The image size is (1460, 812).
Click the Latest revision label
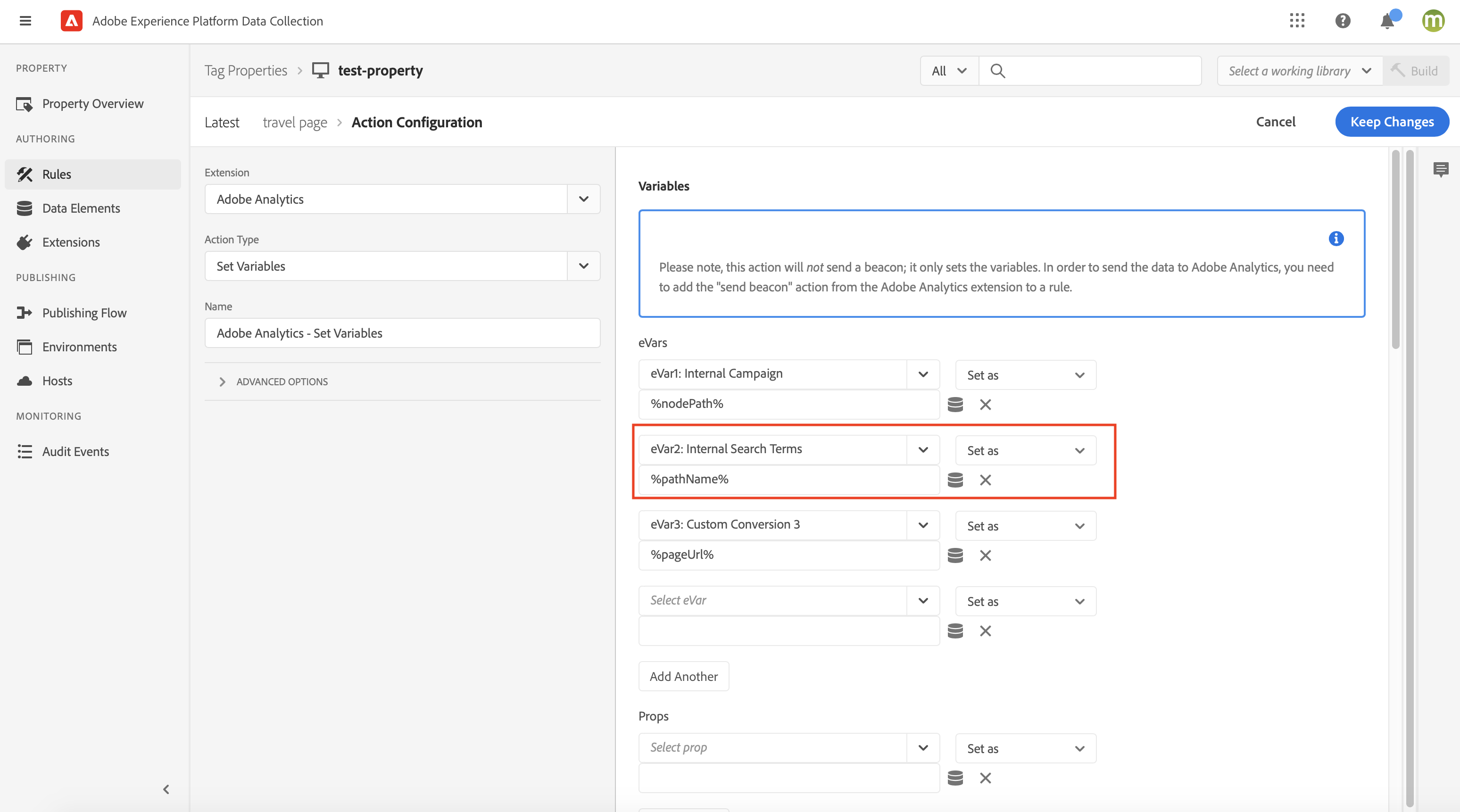pyautogui.click(x=222, y=123)
